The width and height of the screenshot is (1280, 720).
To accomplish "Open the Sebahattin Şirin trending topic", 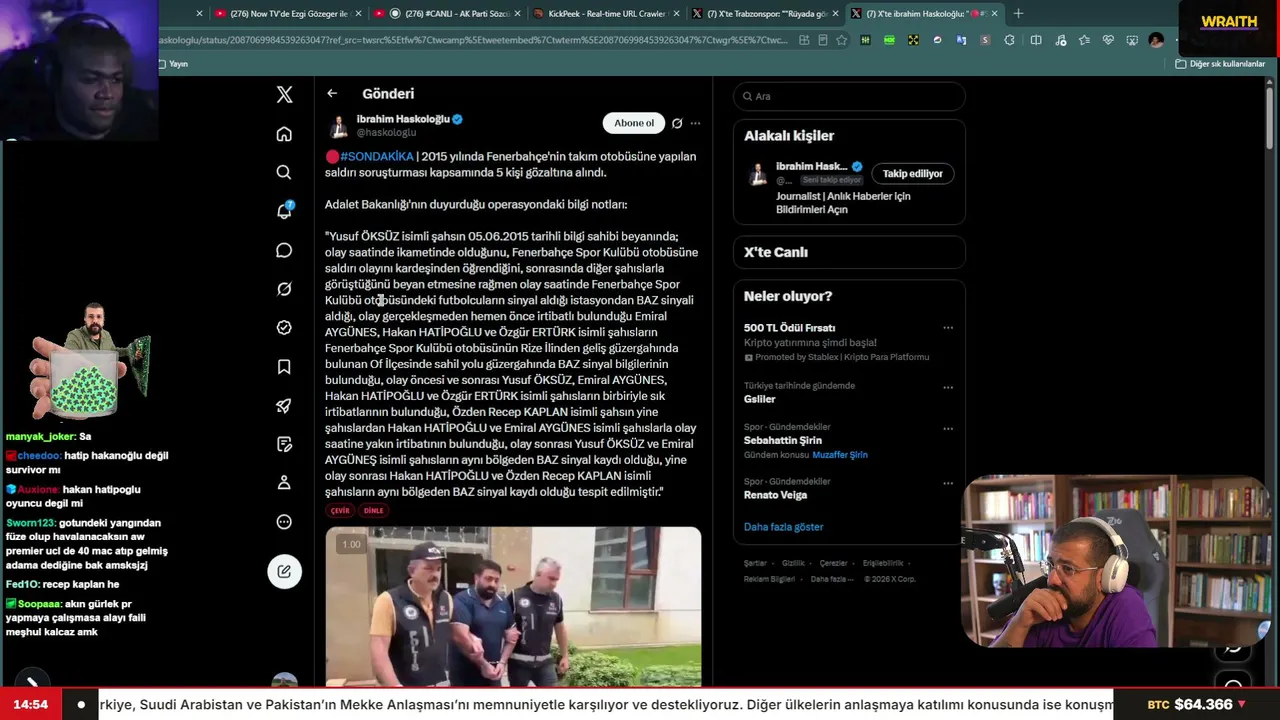I will click(782, 440).
